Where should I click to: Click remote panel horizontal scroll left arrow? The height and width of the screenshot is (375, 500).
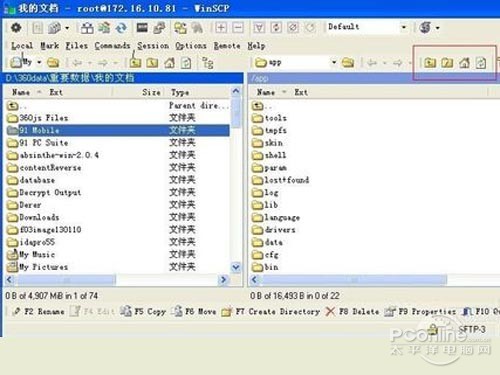[x=254, y=280]
